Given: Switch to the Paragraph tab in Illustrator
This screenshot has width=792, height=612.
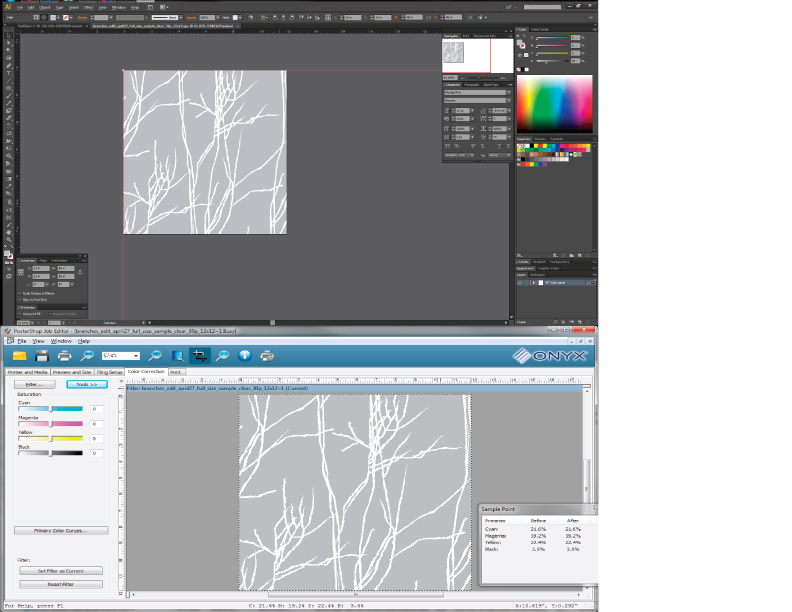Looking at the screenshot, I should [x=472, y=84].
